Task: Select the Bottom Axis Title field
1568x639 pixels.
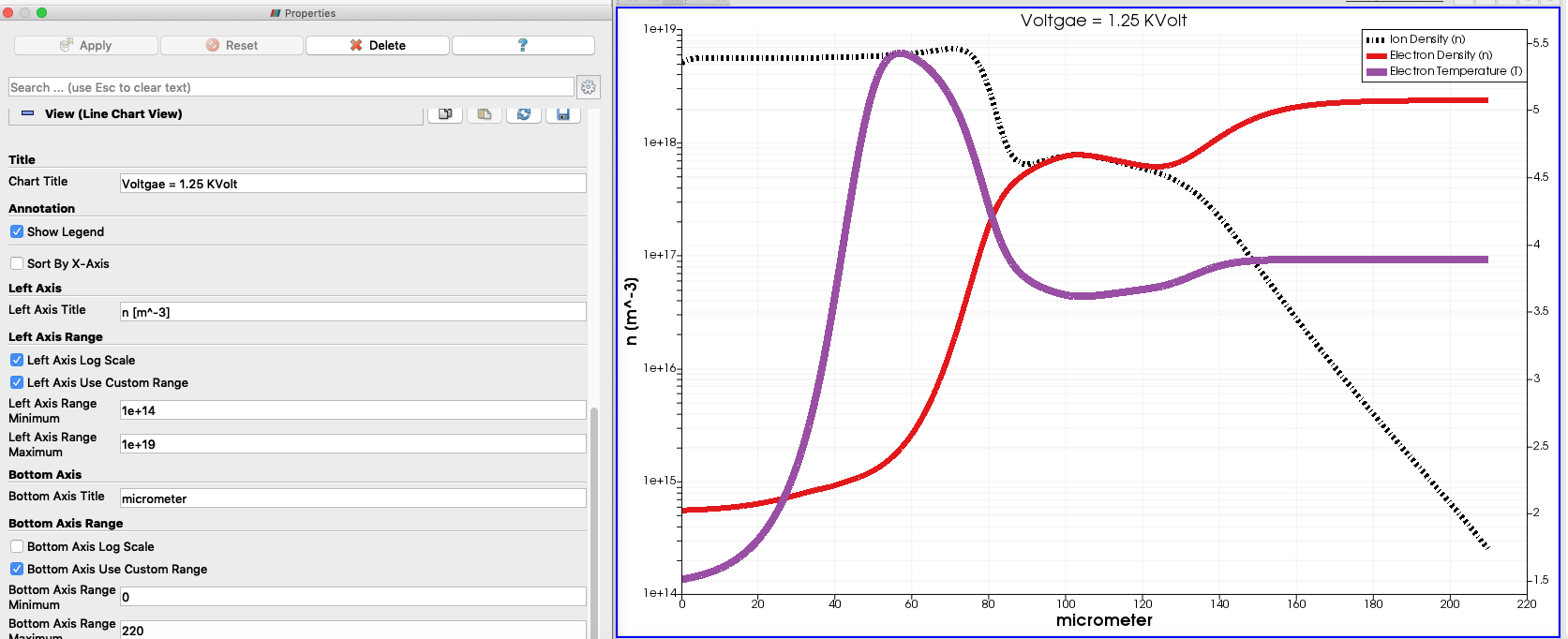Action: click(352, 498)
